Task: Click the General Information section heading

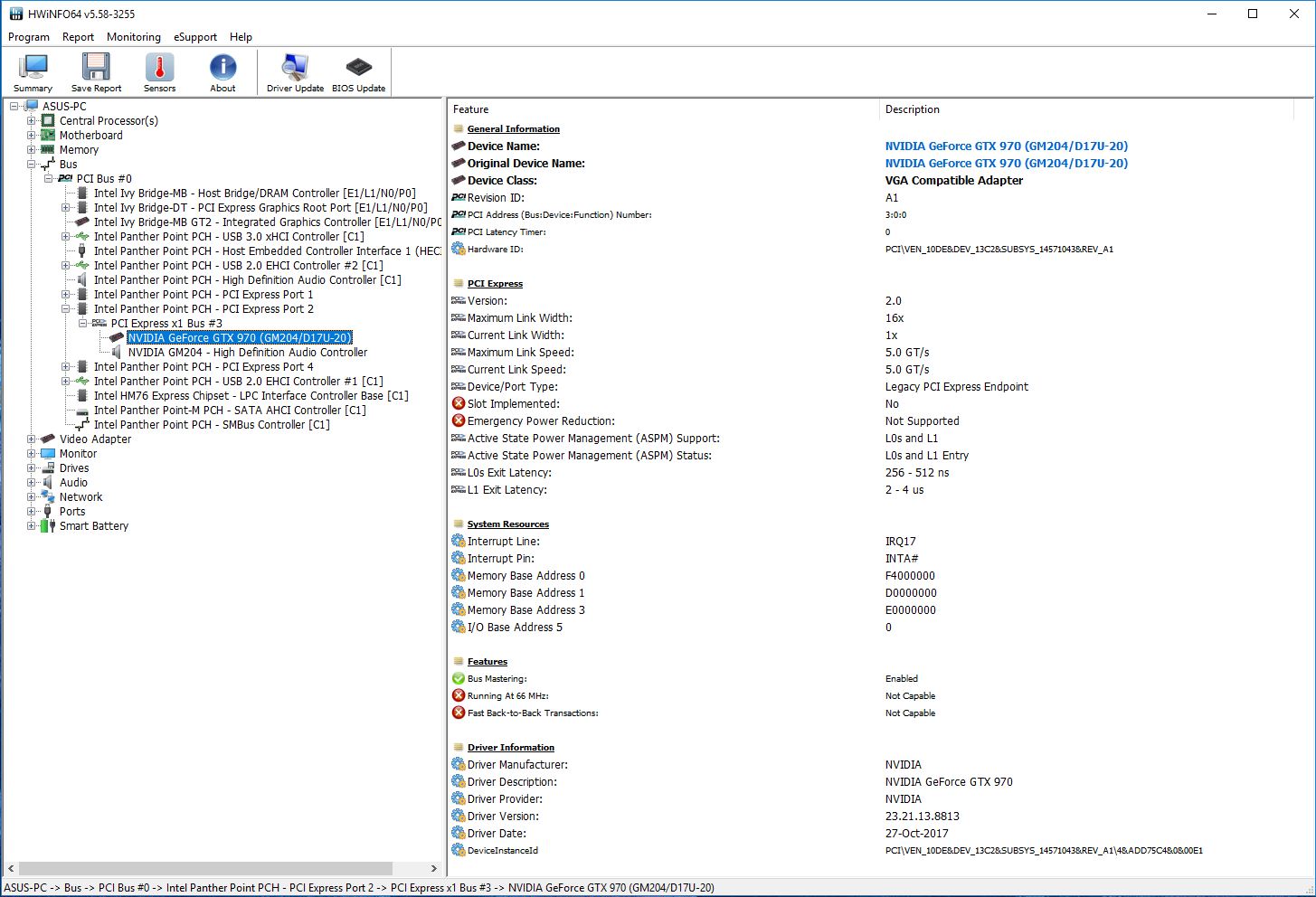Action: [513, 128]
